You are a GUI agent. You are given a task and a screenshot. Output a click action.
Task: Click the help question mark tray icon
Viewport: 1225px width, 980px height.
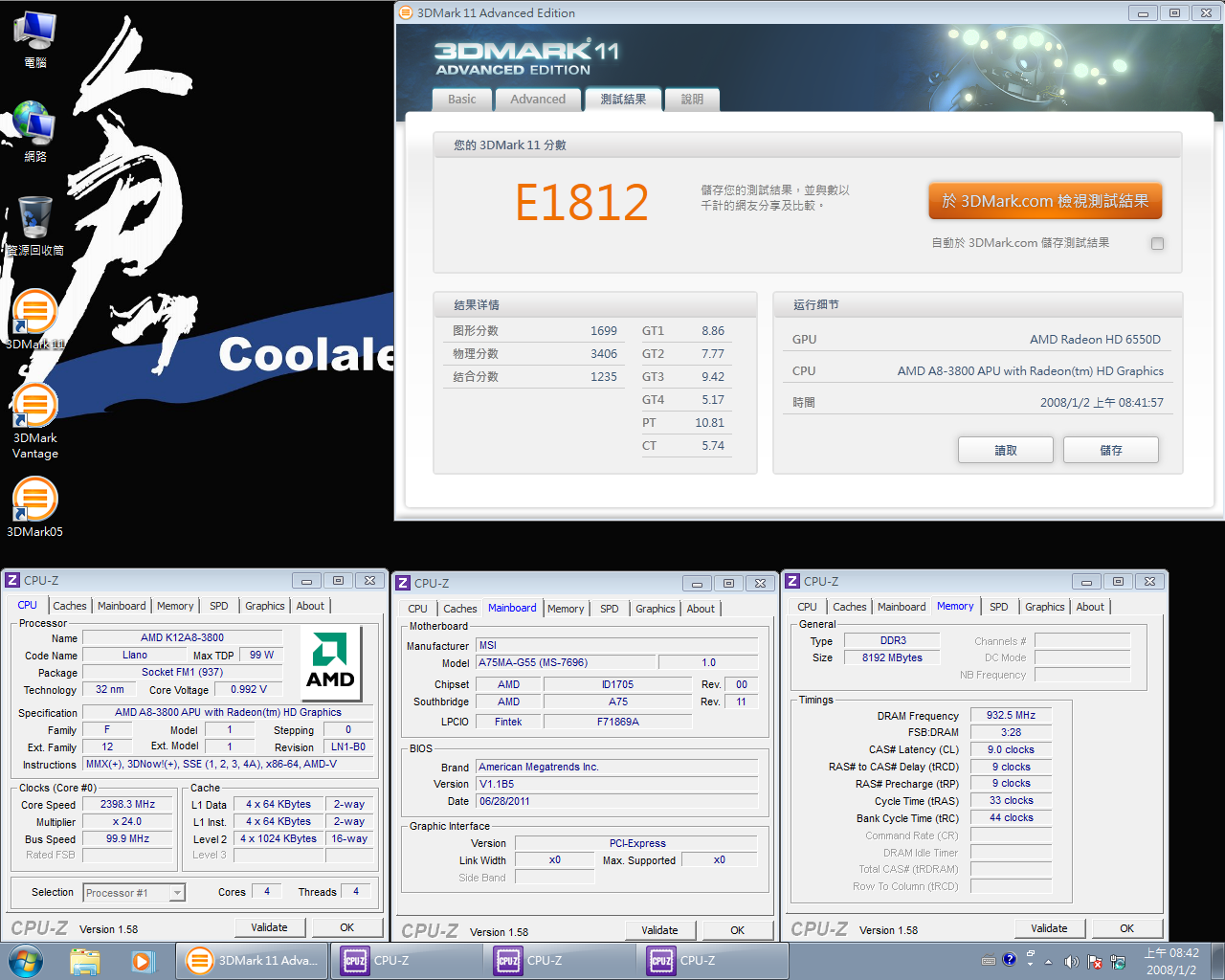click(x=1009, y=960)
